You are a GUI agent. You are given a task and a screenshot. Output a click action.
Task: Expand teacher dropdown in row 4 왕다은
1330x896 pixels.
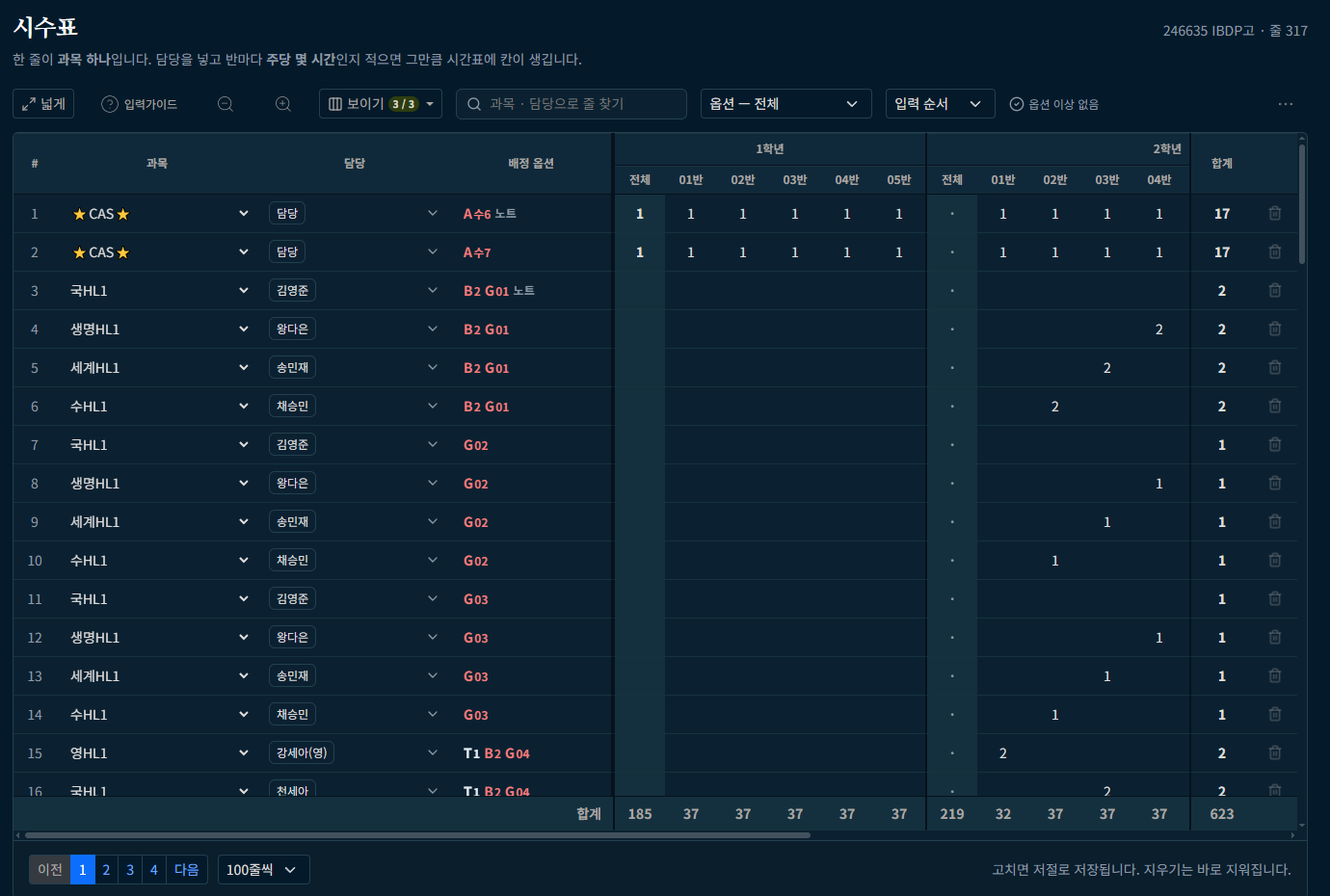pos(433,329)
